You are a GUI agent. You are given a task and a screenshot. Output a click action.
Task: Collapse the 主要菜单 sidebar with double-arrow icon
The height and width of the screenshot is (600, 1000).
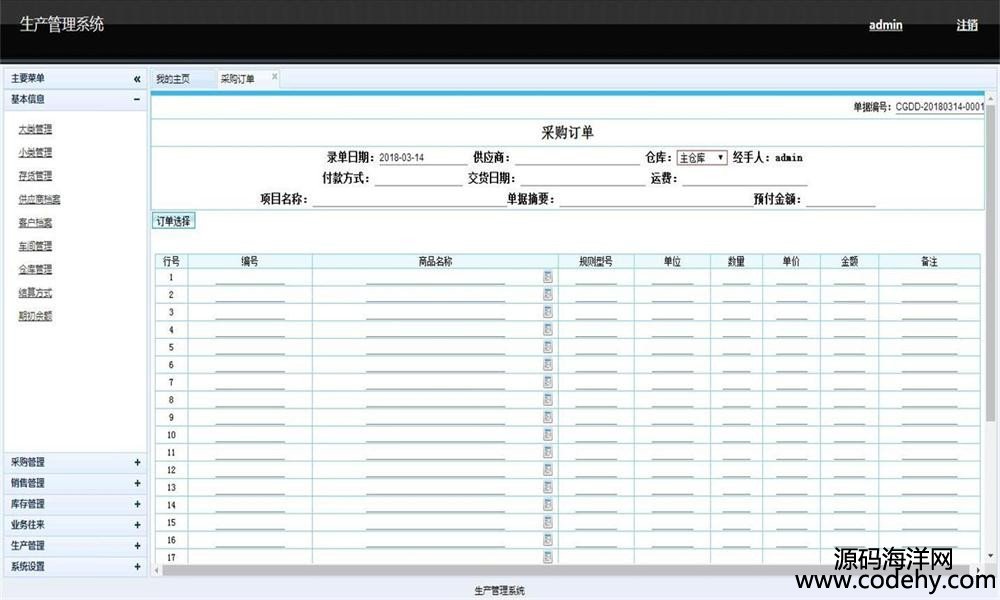click(137, 79)
